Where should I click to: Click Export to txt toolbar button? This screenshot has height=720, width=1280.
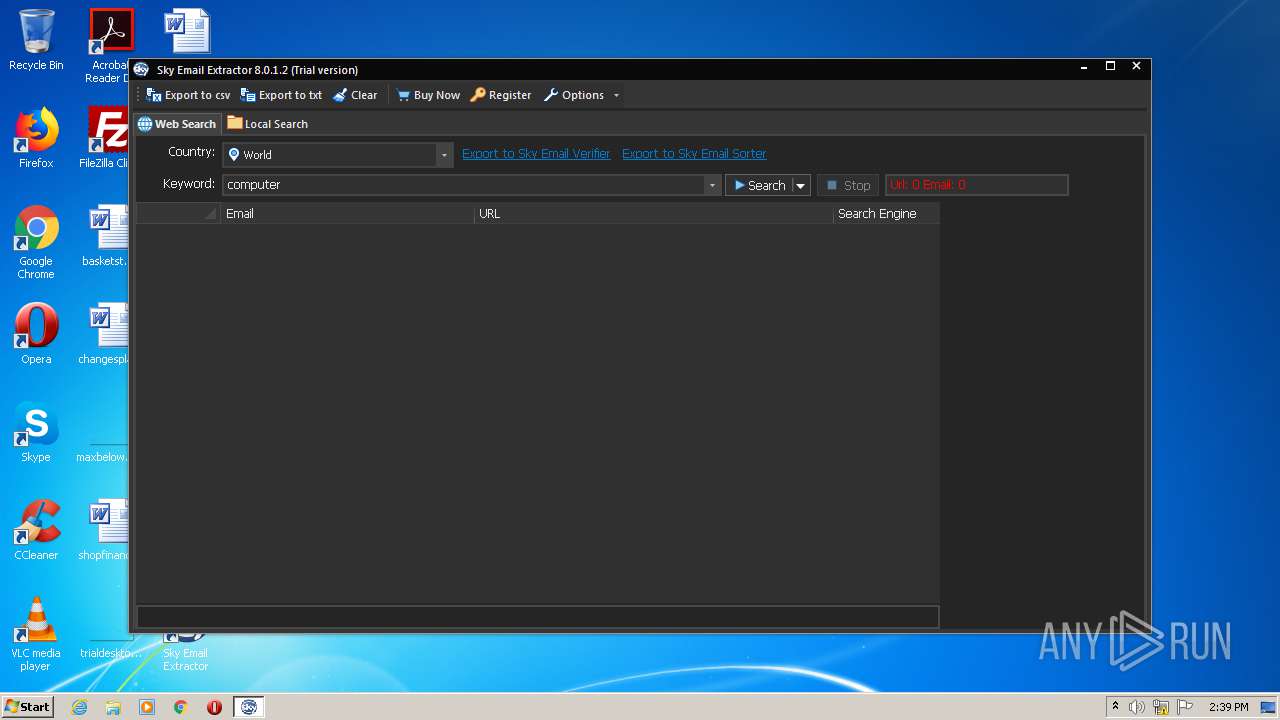point(281,95)
